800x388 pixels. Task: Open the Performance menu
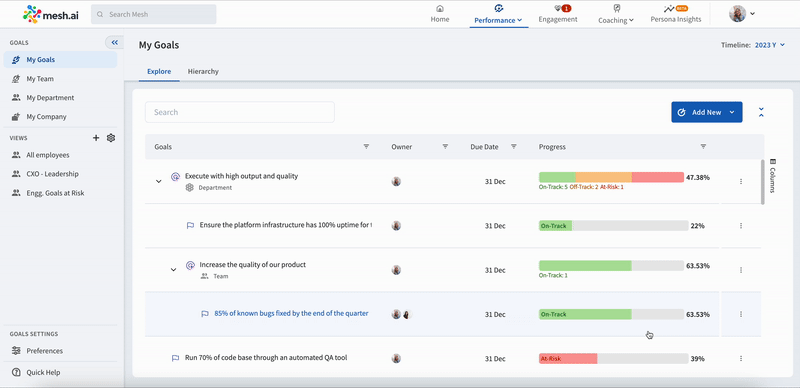[x=498, y=14]
